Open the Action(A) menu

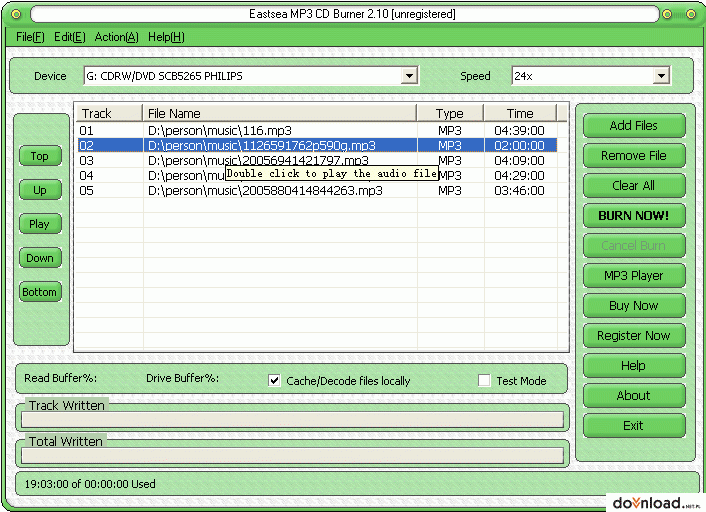pyautogui.click(x=117, y=37)
